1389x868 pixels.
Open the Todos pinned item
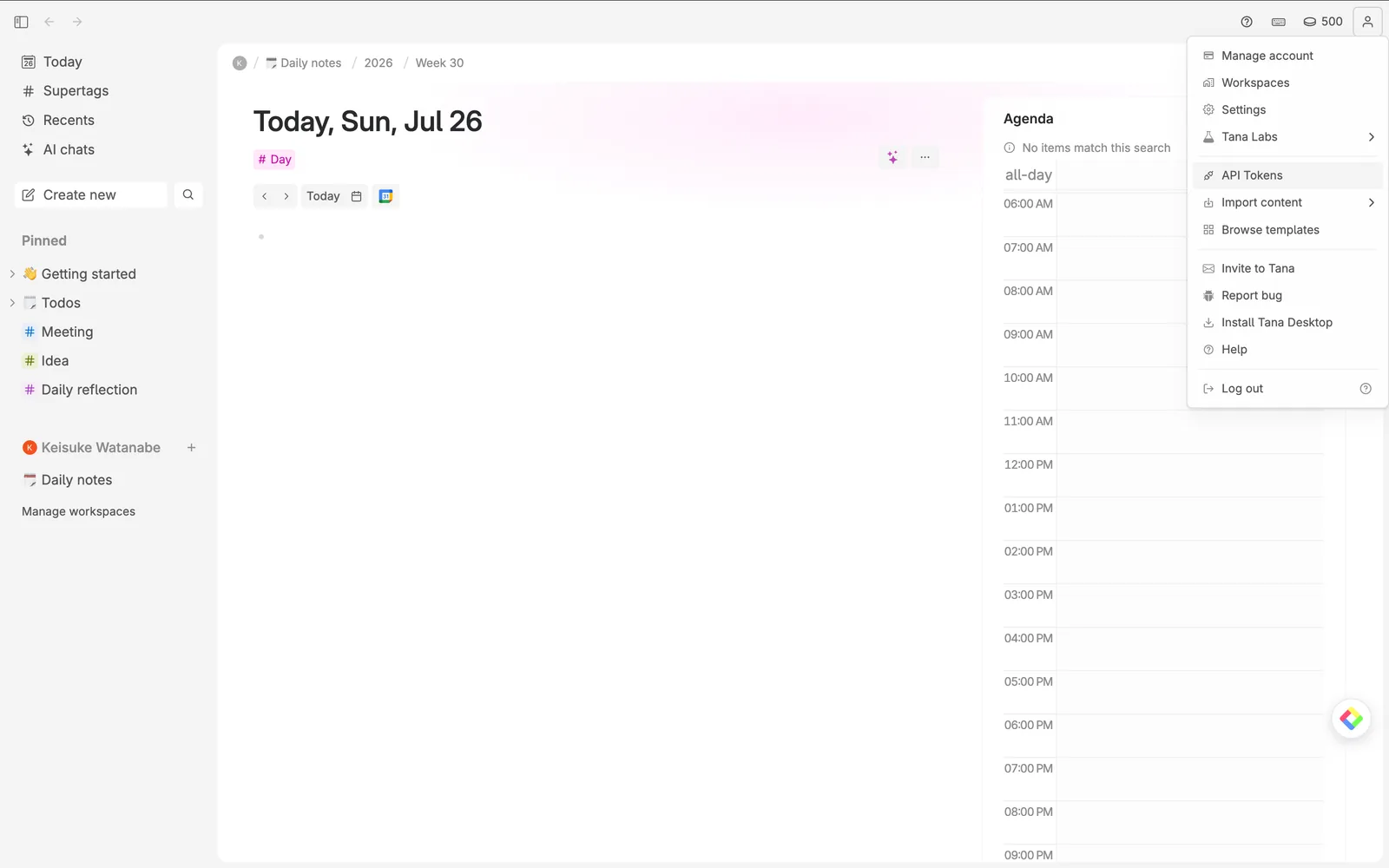61,303
